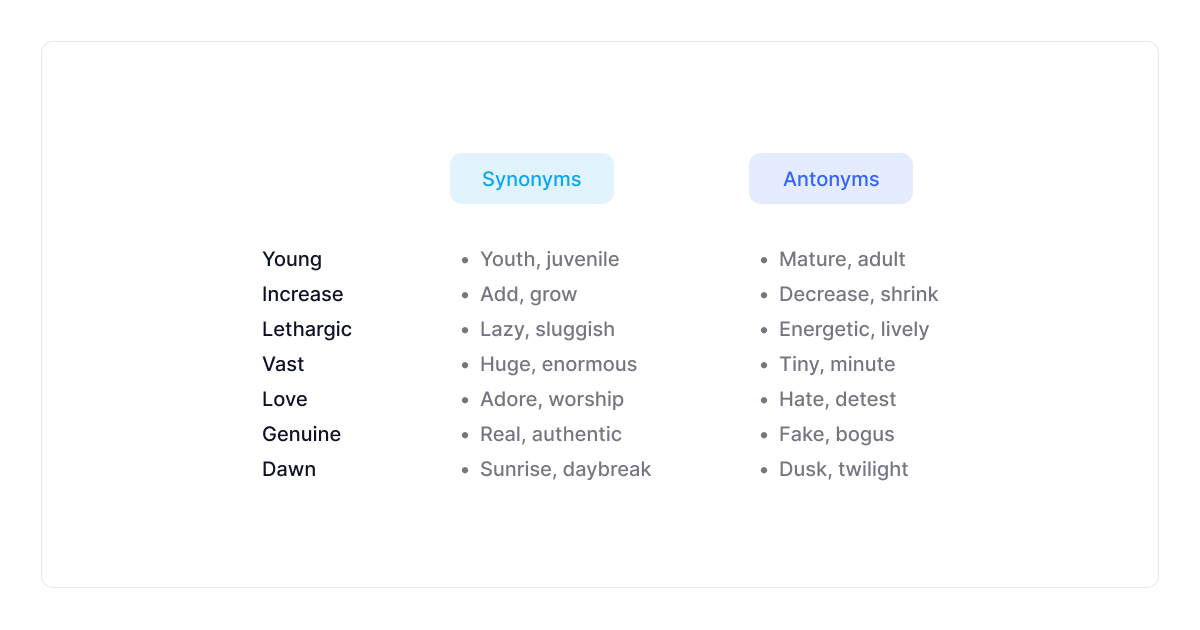Click the synonyms "Youth, juvenile"

[549, 259]
